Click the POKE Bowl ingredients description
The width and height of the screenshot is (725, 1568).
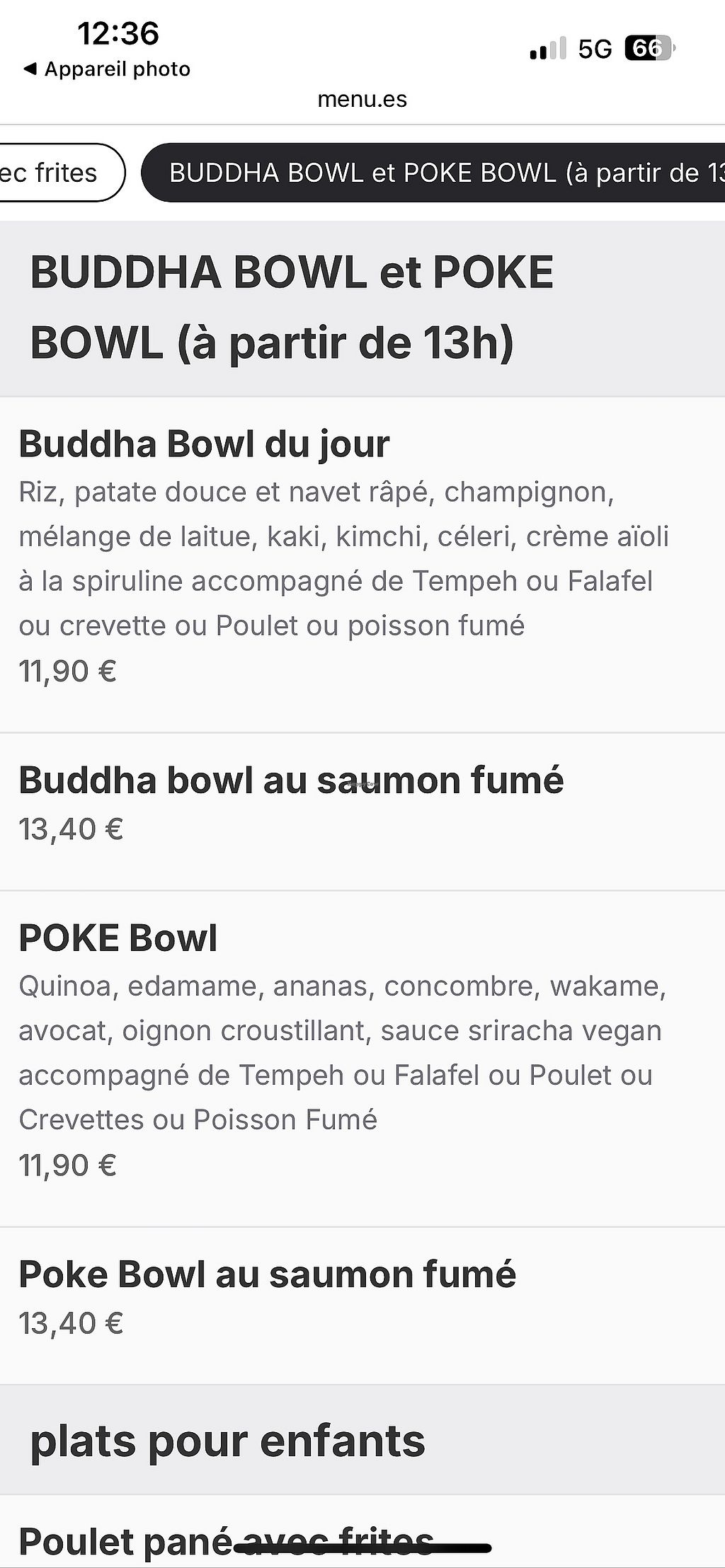click(342, 1052)
